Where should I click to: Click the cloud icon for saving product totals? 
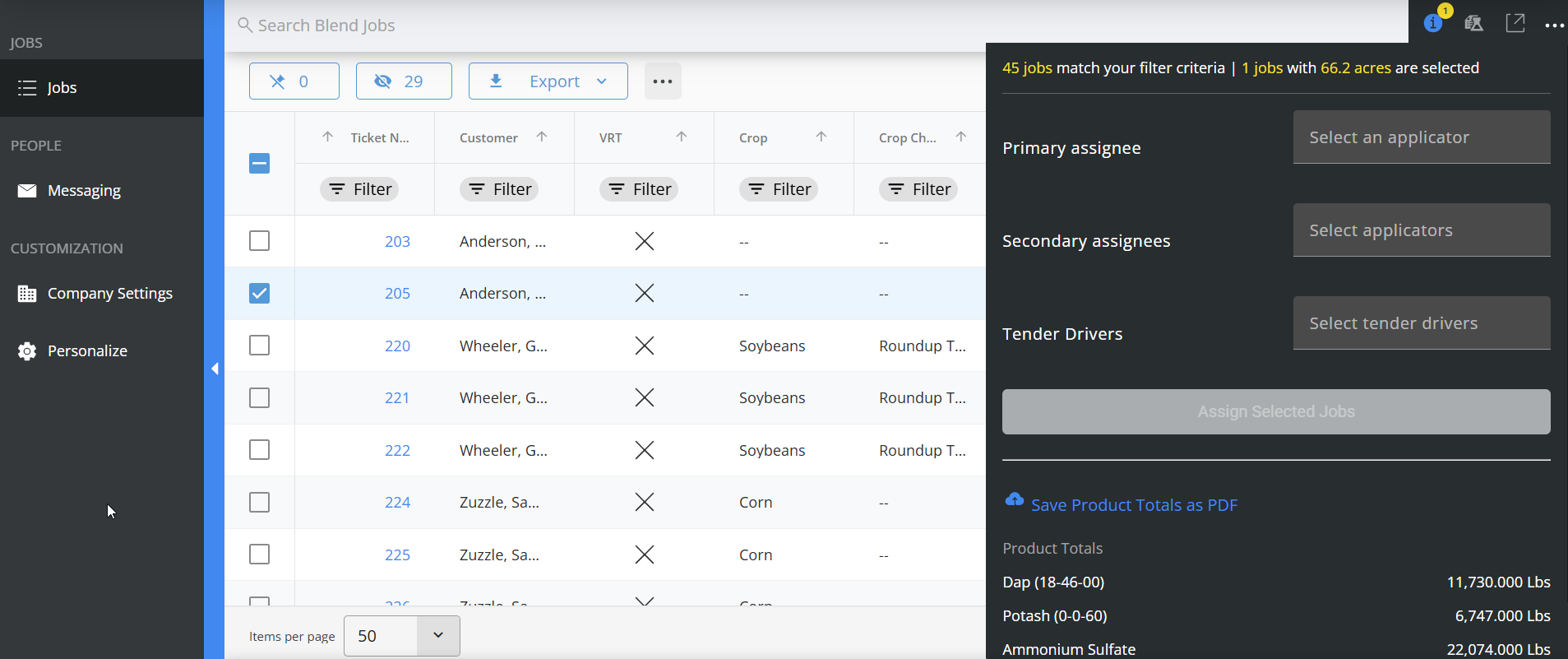(1015, 500)
